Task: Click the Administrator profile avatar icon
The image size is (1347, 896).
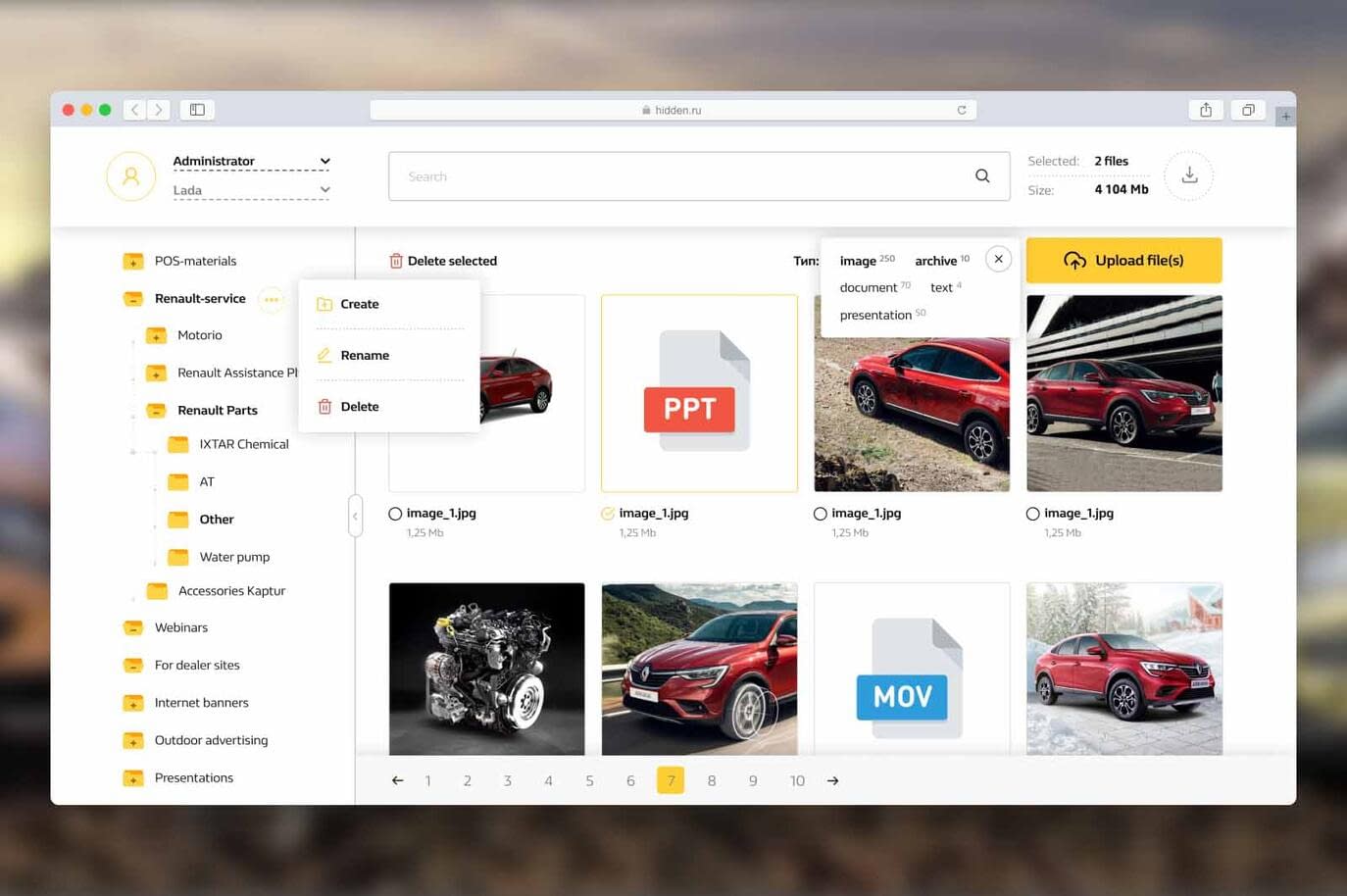Action: 130,175
